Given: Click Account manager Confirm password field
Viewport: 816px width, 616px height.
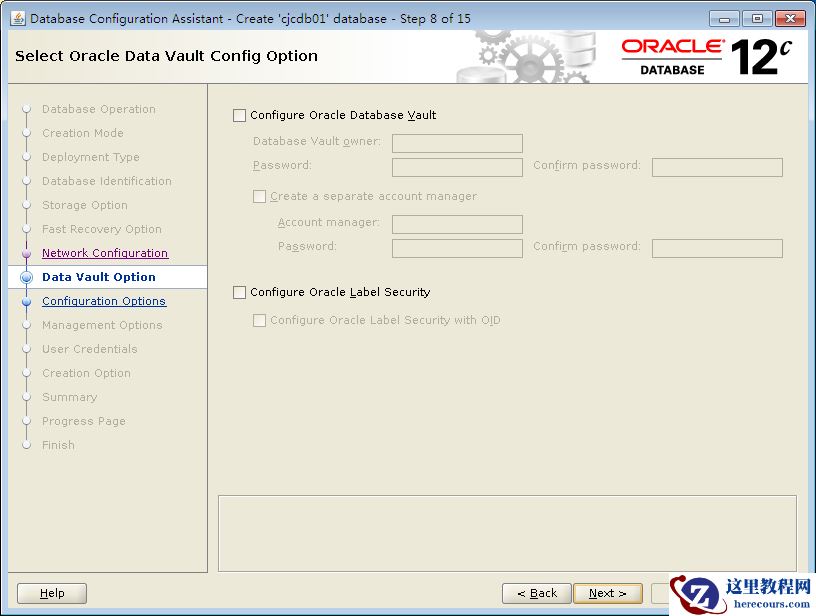Looking at the screenshot, I should point(717,248).
